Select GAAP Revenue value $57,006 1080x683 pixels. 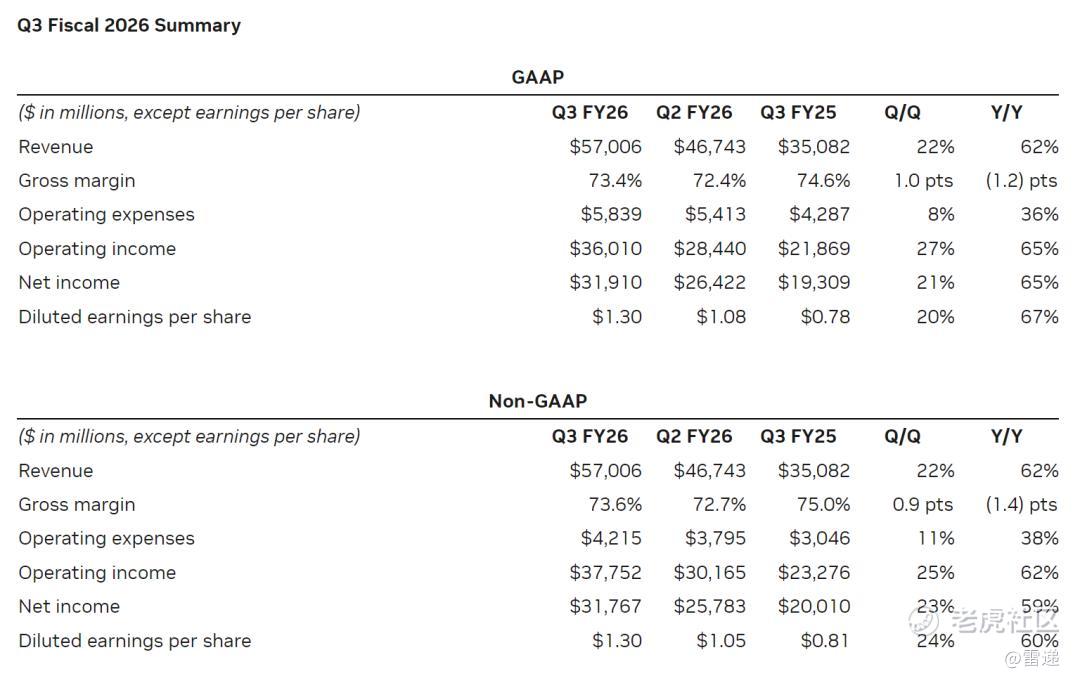pos(605,147)
